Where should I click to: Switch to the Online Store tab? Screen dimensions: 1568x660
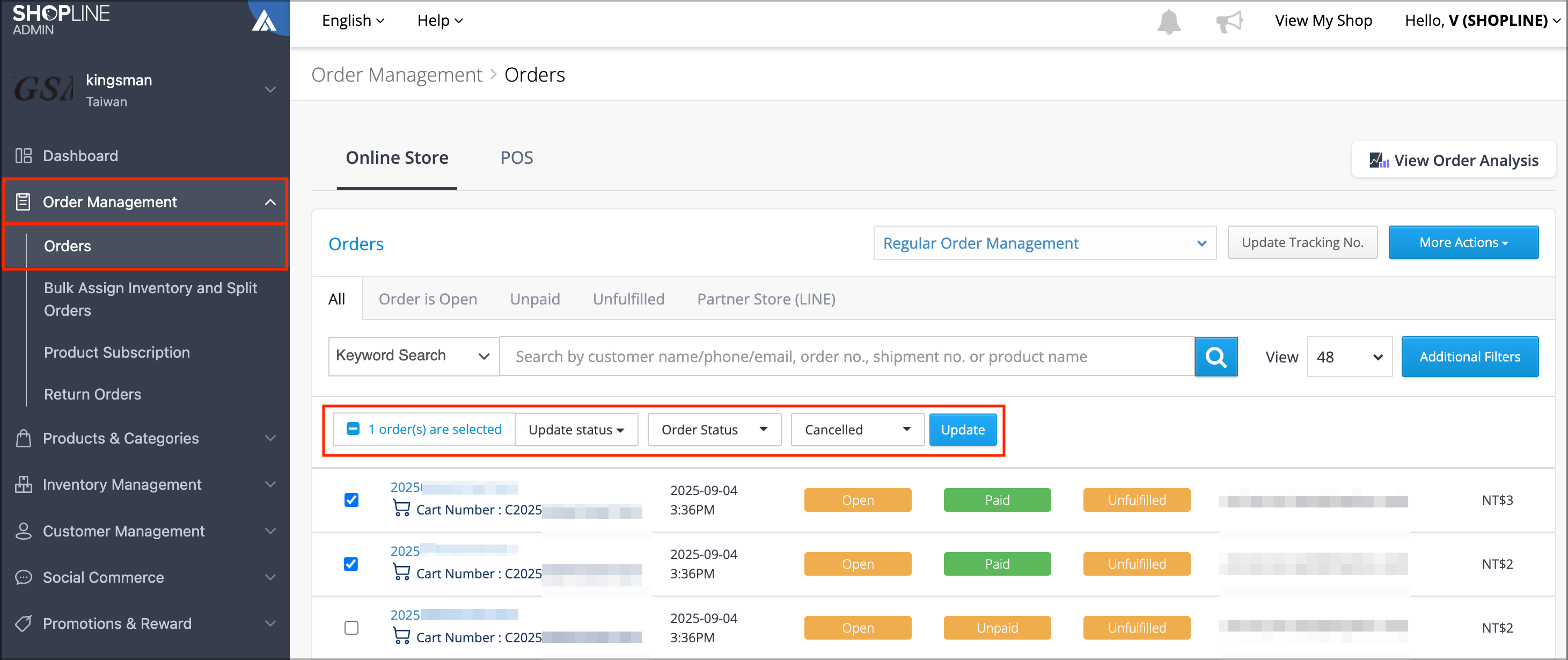coord(397,158)
